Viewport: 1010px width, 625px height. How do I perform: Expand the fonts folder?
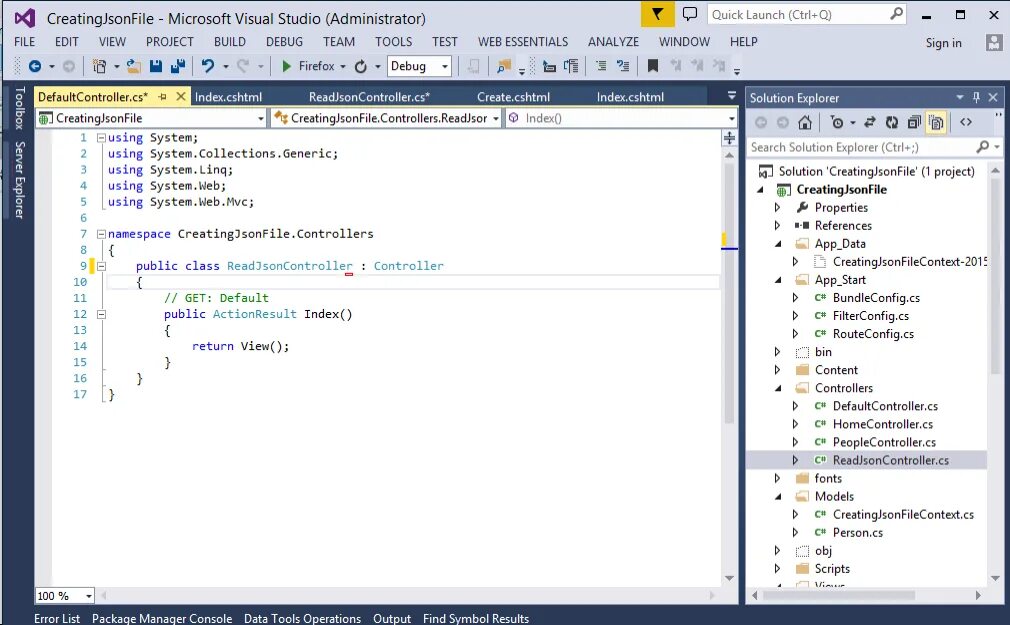point(777,478)
